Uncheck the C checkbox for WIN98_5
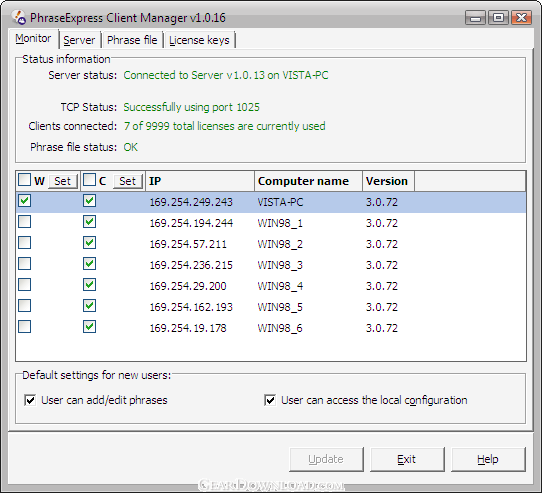 [x=90, y=306]
